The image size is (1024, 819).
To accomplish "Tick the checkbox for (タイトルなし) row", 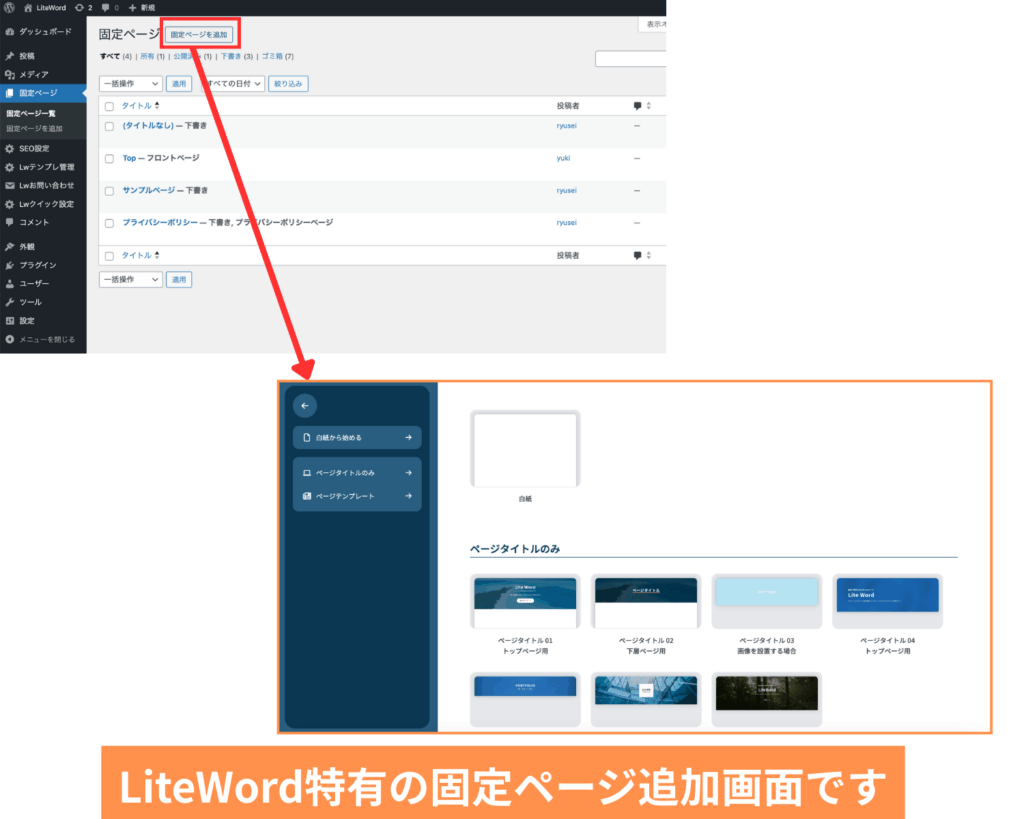I will (x=110, y=126).
